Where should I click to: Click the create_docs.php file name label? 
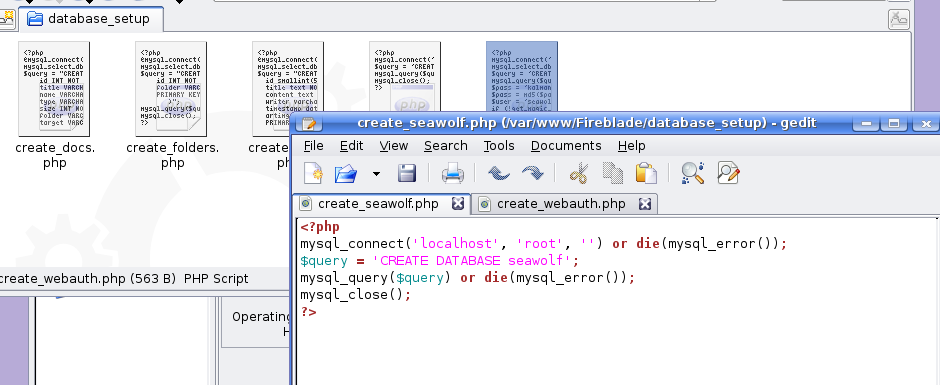coord(55,155)
